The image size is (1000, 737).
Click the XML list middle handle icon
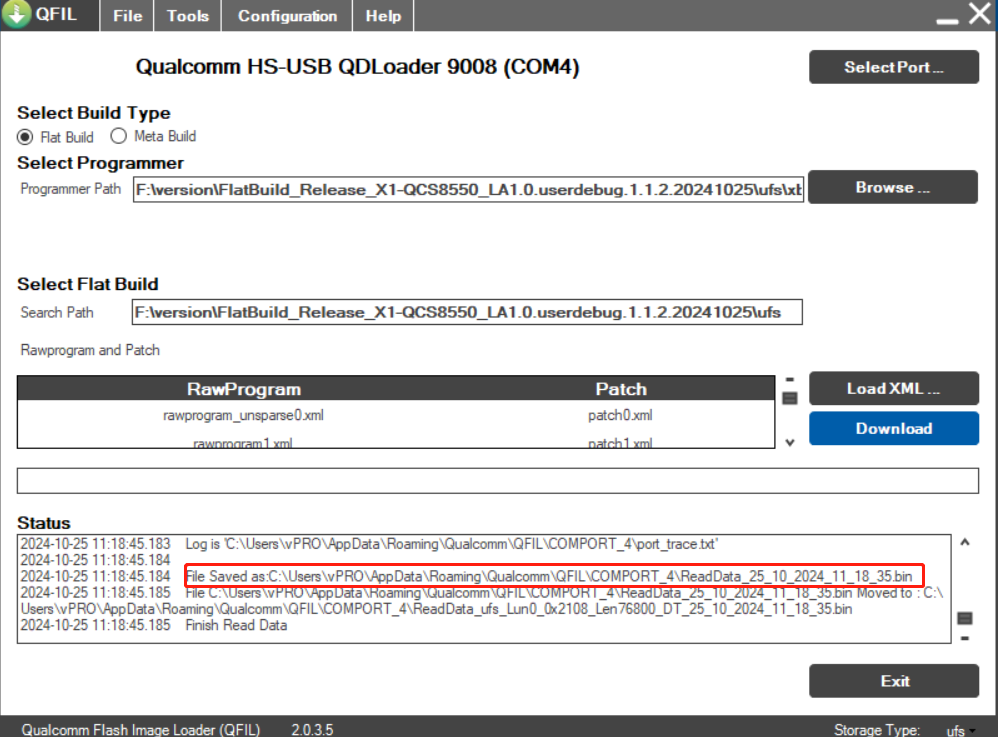790,398
